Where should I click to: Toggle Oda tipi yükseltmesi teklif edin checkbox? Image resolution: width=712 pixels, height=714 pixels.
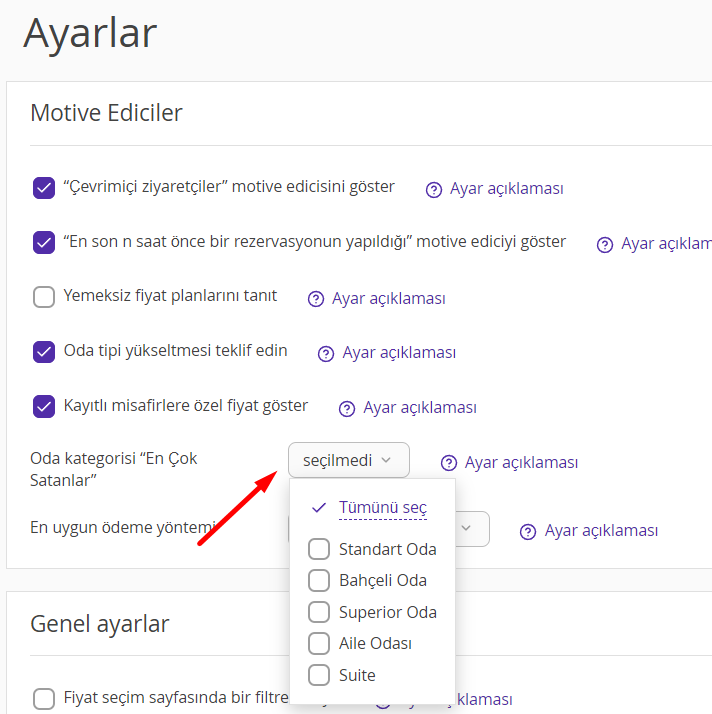44,352
